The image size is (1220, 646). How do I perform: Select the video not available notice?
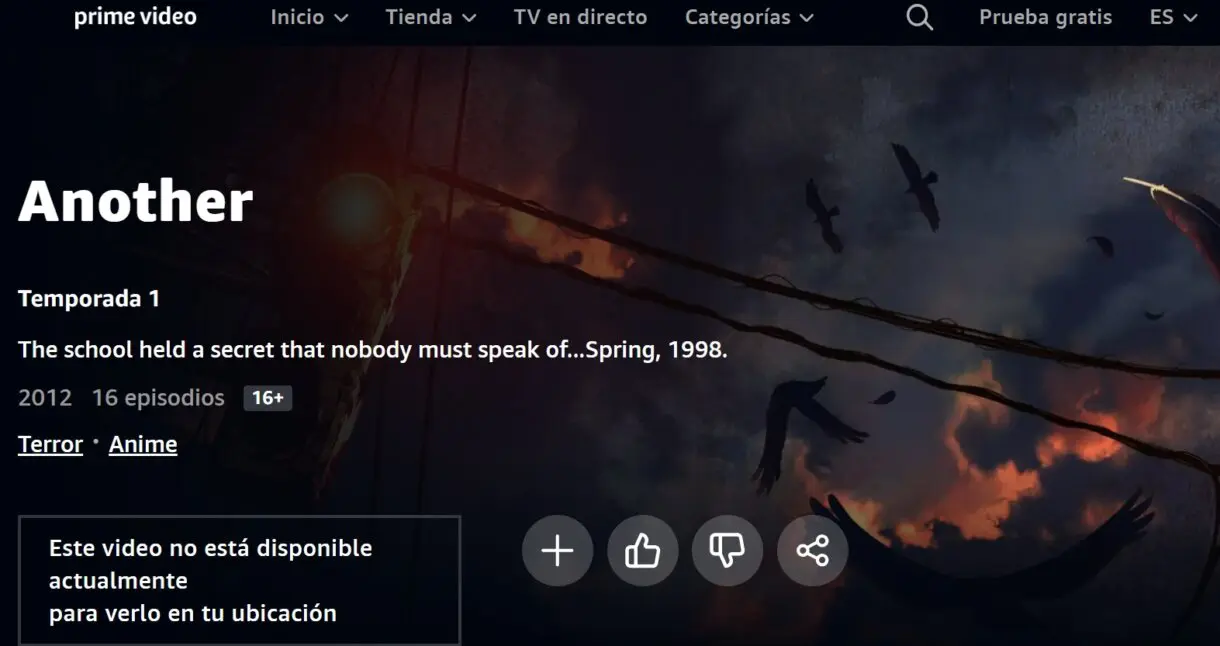[x=240, y=580]
